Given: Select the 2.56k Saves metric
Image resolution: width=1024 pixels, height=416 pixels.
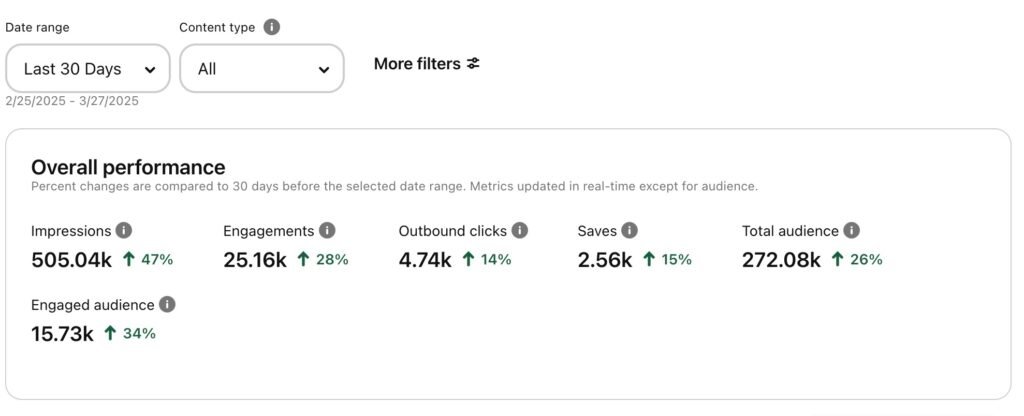Looking at the screenshot, I should tap(605, 260).
